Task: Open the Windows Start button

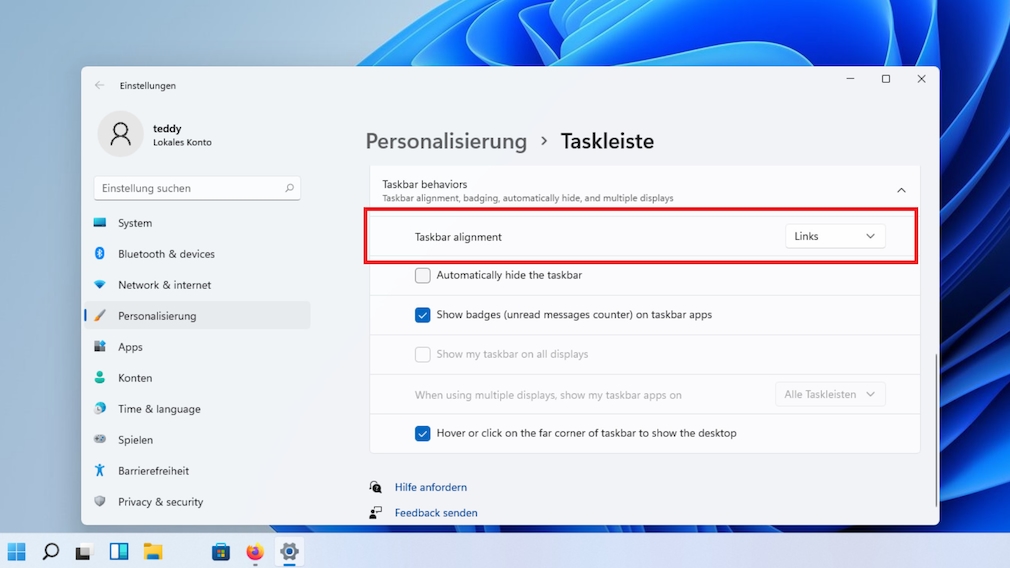Action: click(16, 551)
